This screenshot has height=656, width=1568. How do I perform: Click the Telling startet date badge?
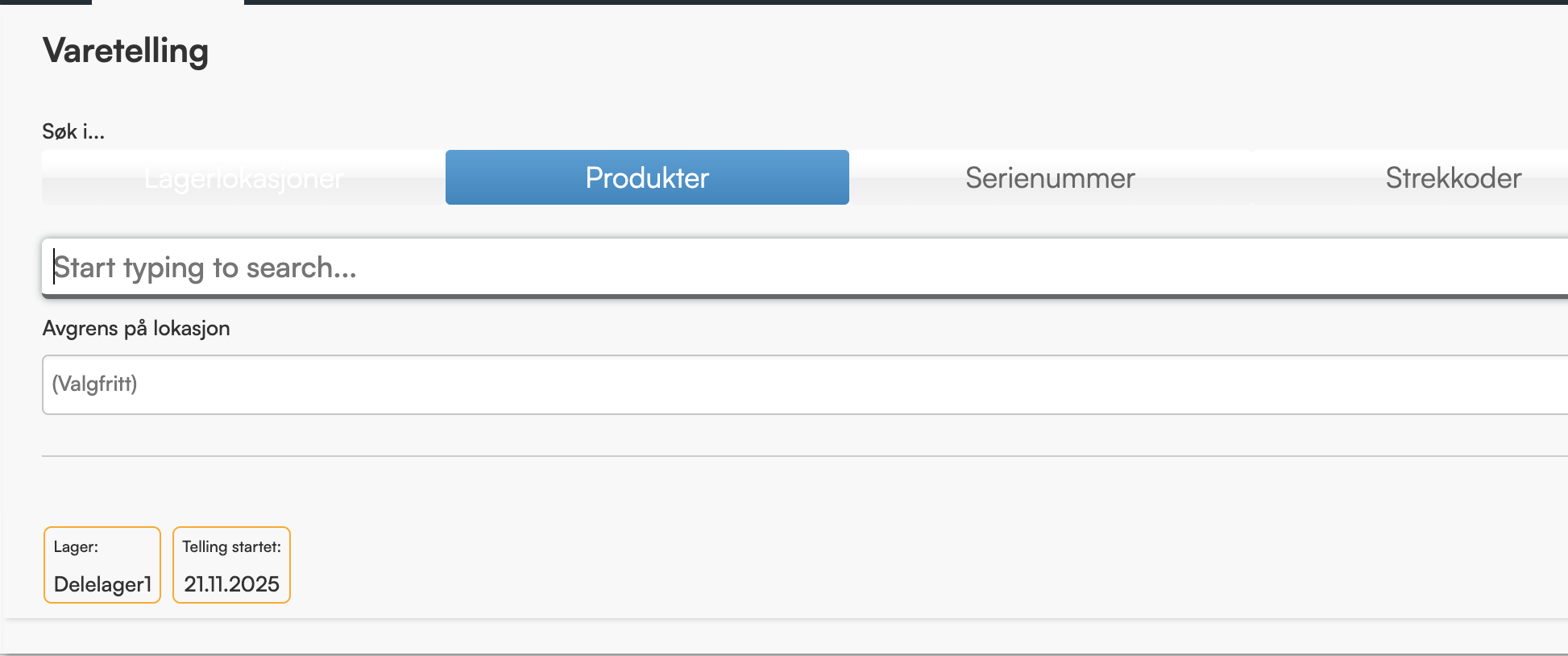231,565
